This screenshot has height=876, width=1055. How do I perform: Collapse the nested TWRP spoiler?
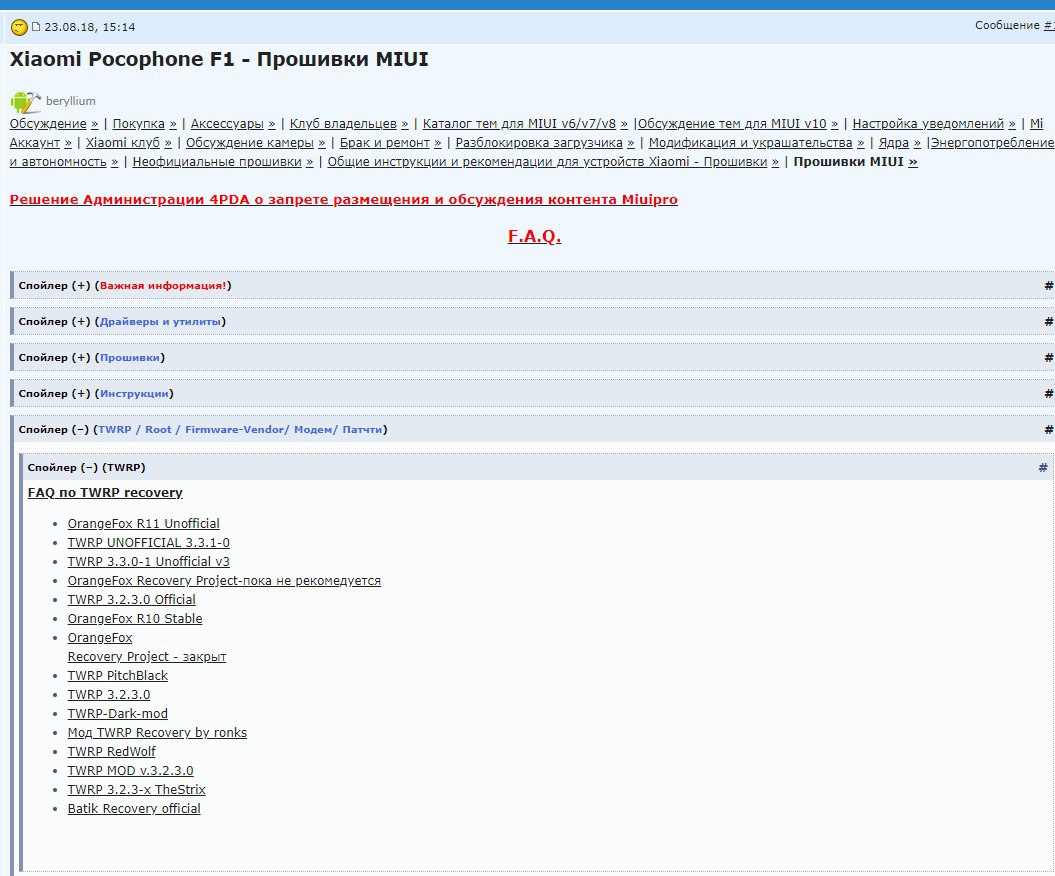[x=536, y=467]
